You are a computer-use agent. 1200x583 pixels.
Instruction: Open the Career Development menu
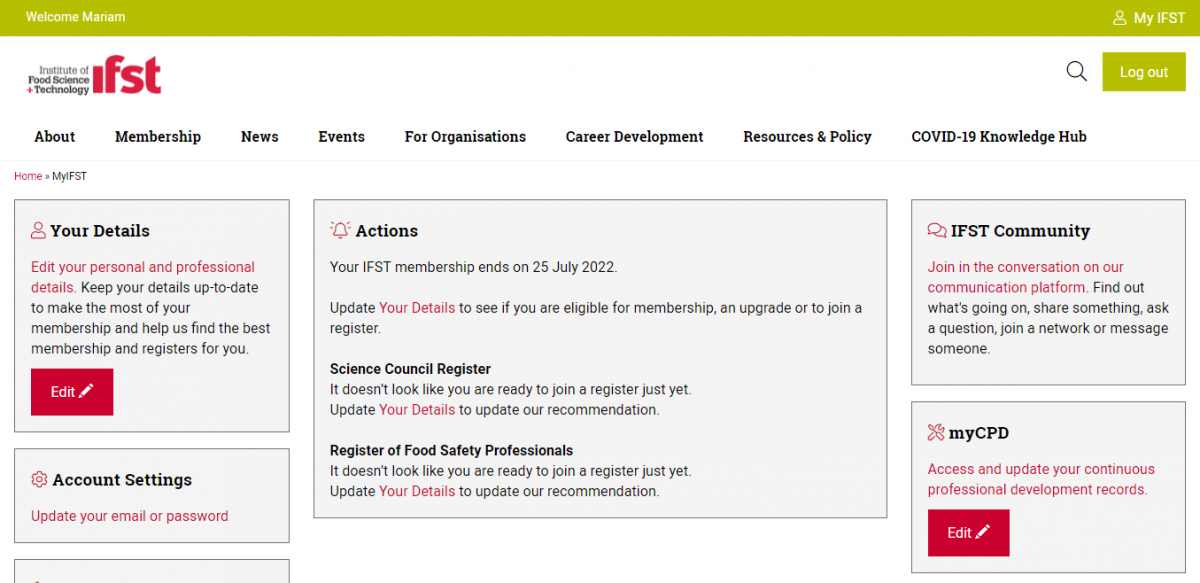pos(634,137)
